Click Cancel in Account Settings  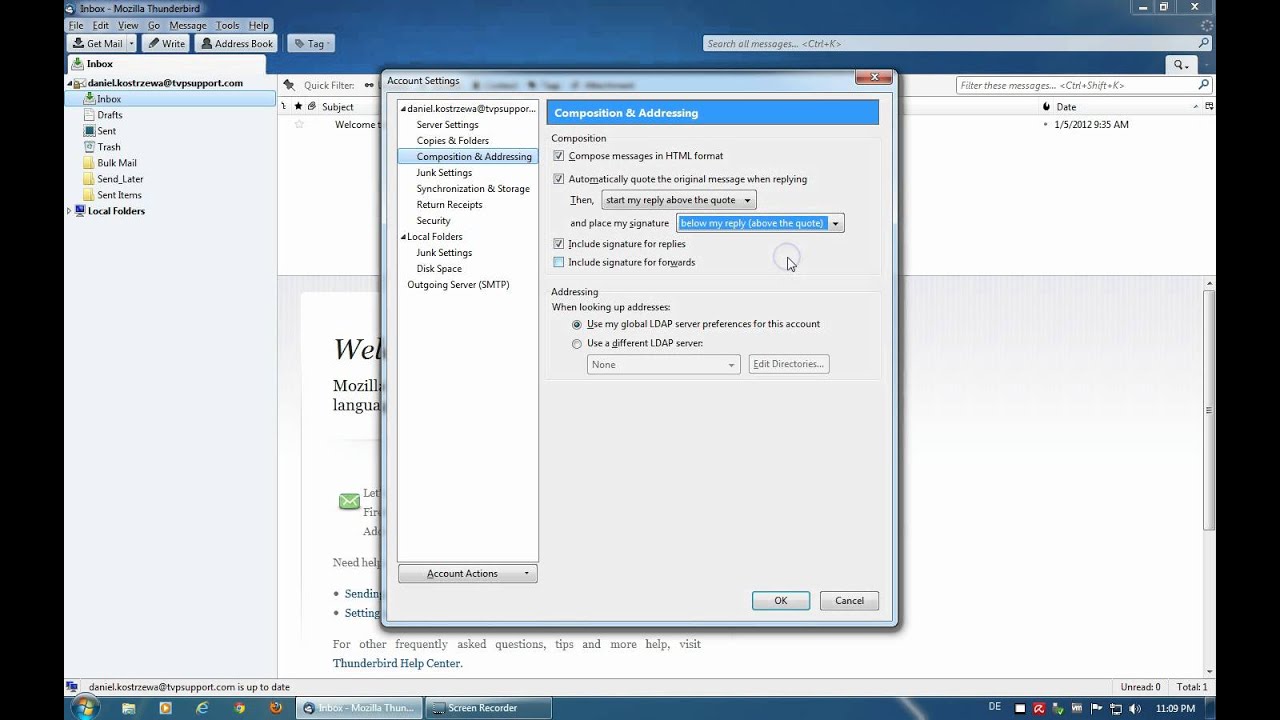click(x=849, y=601)
